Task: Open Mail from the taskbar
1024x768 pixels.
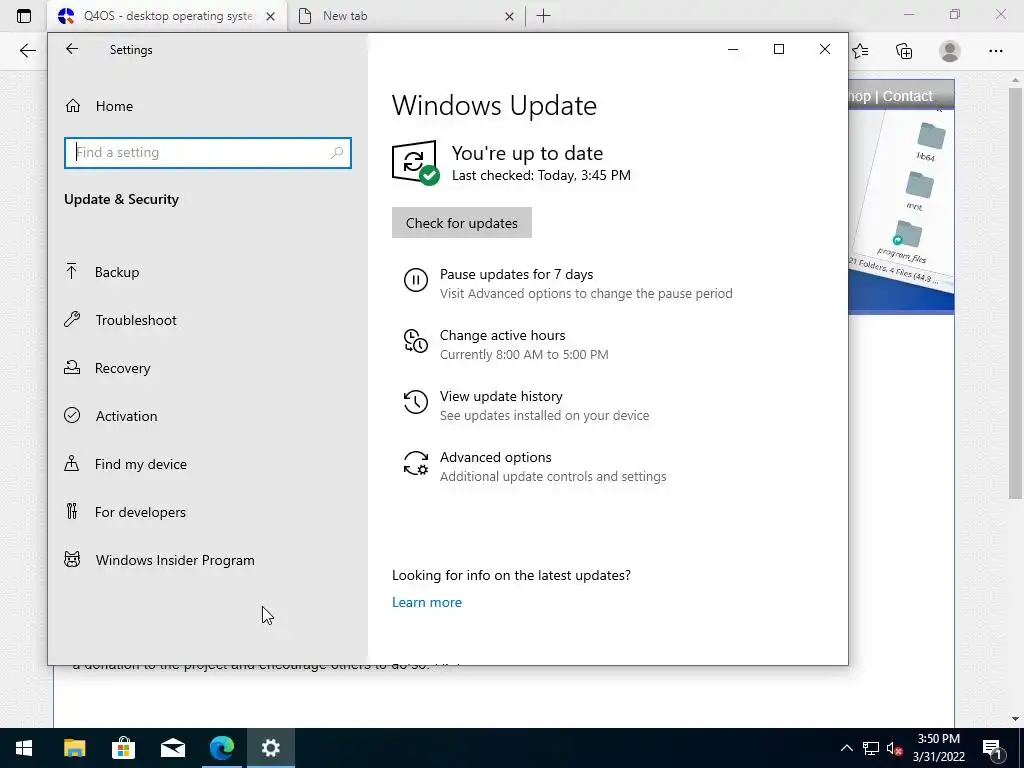Action: [172, 748]
